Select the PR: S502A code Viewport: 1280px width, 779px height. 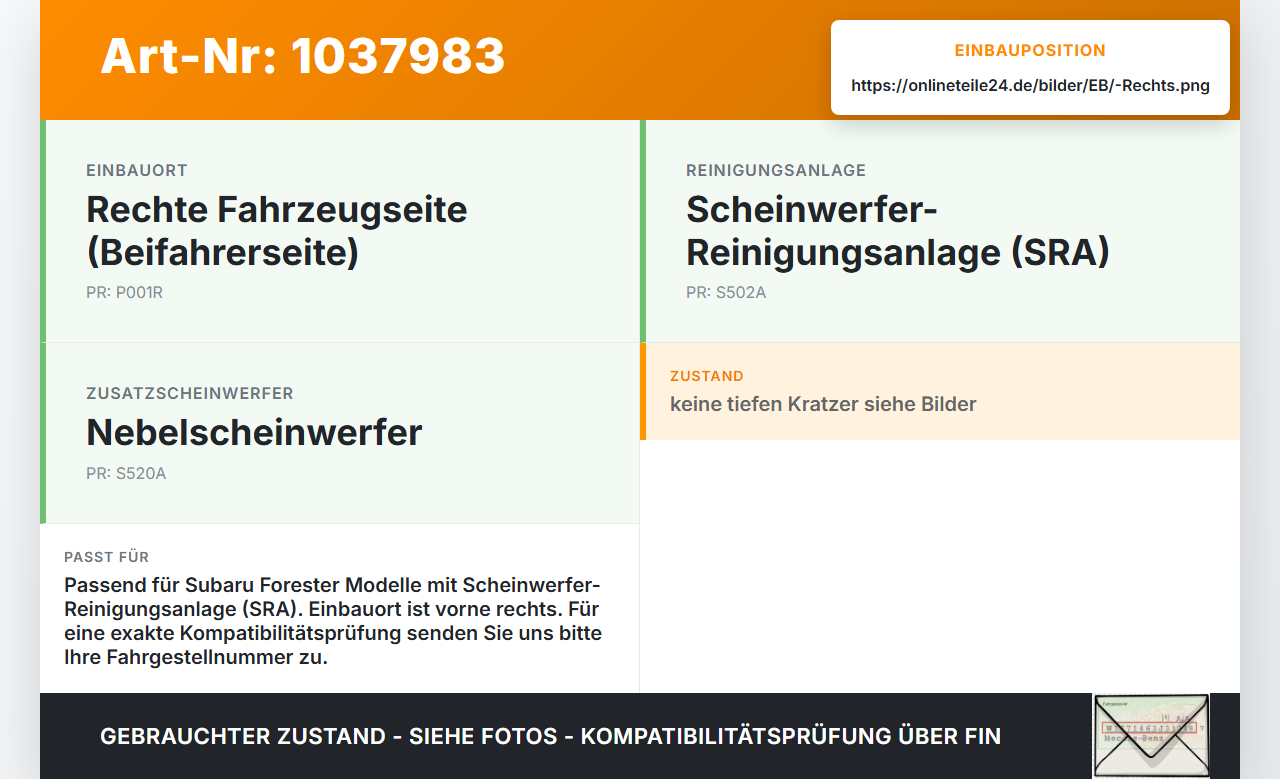point(726,293)
